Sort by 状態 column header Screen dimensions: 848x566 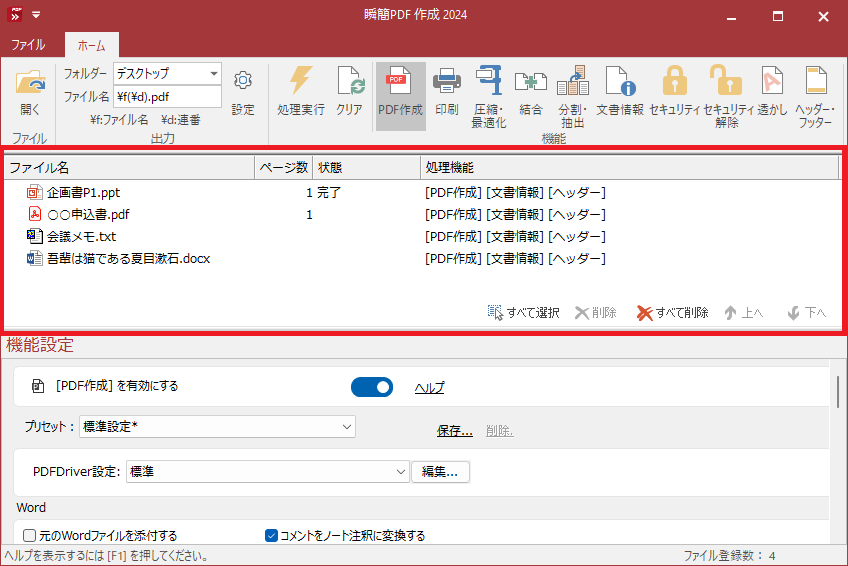click(x=366, y=168)
